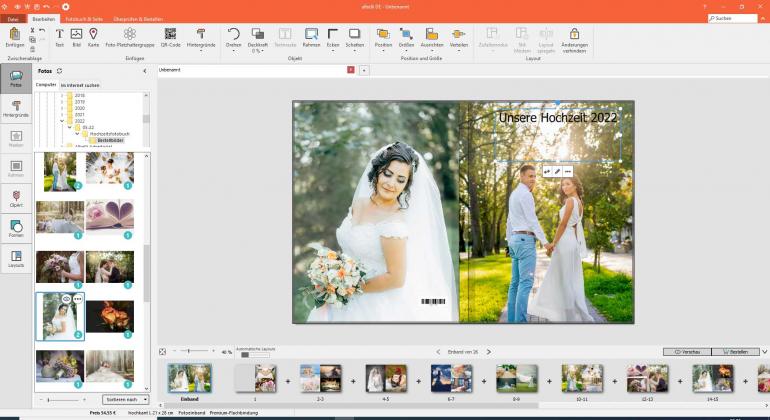Open the Rahmen sidebar panel
Screen dimensions: 770x420
tap(16, 169)
